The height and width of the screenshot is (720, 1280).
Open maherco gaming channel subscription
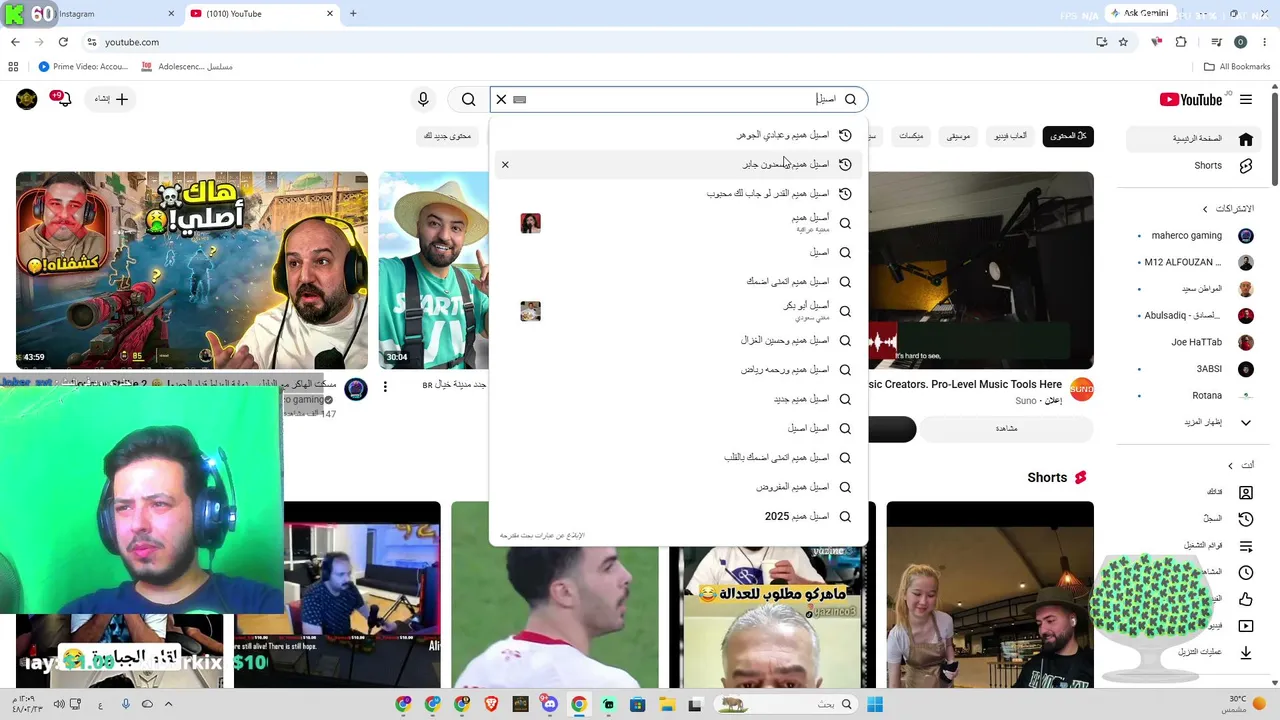pyautogui.click(x=1196, y=236)
